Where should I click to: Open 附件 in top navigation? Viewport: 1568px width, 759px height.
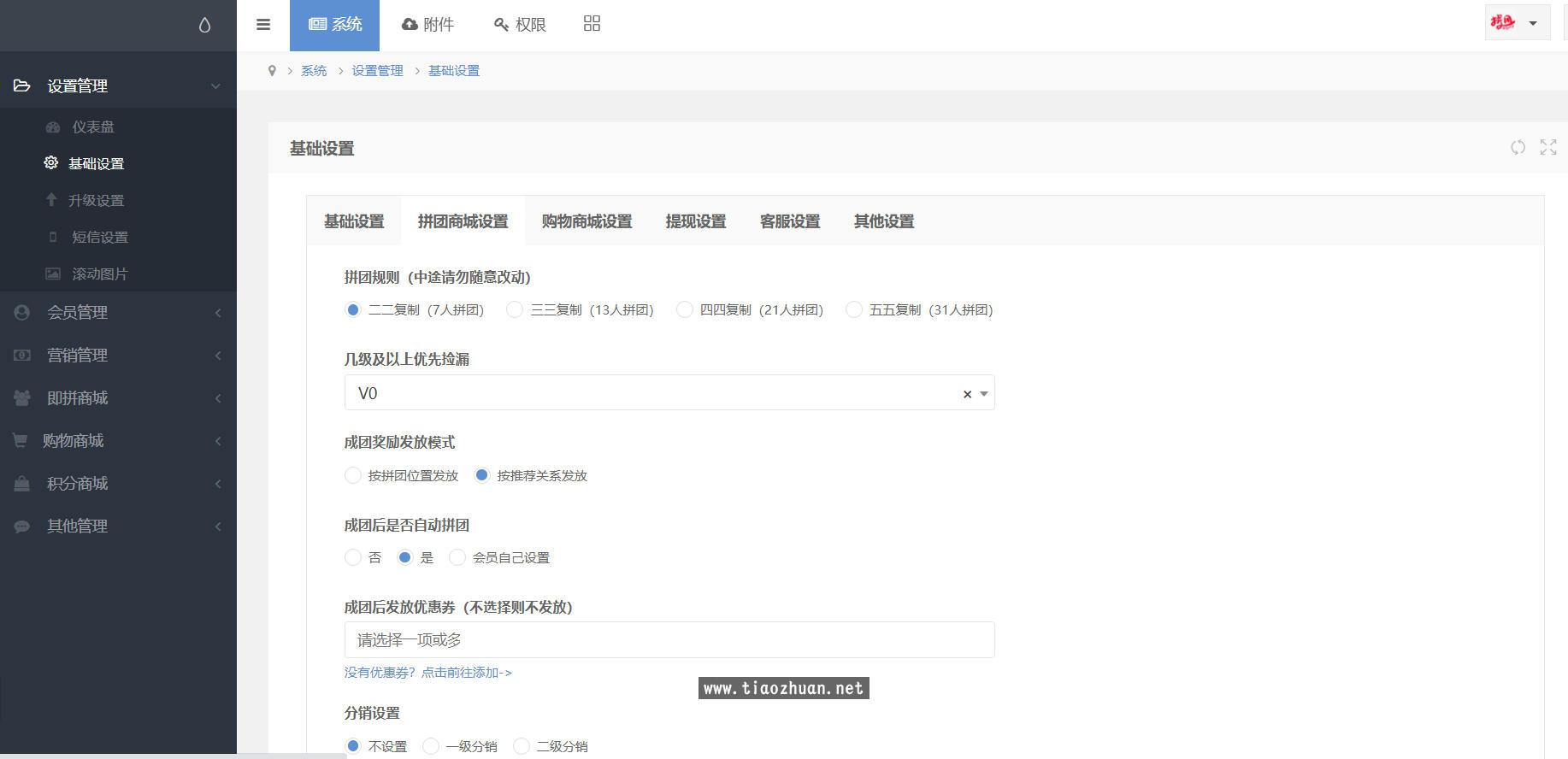coord(427,25)
